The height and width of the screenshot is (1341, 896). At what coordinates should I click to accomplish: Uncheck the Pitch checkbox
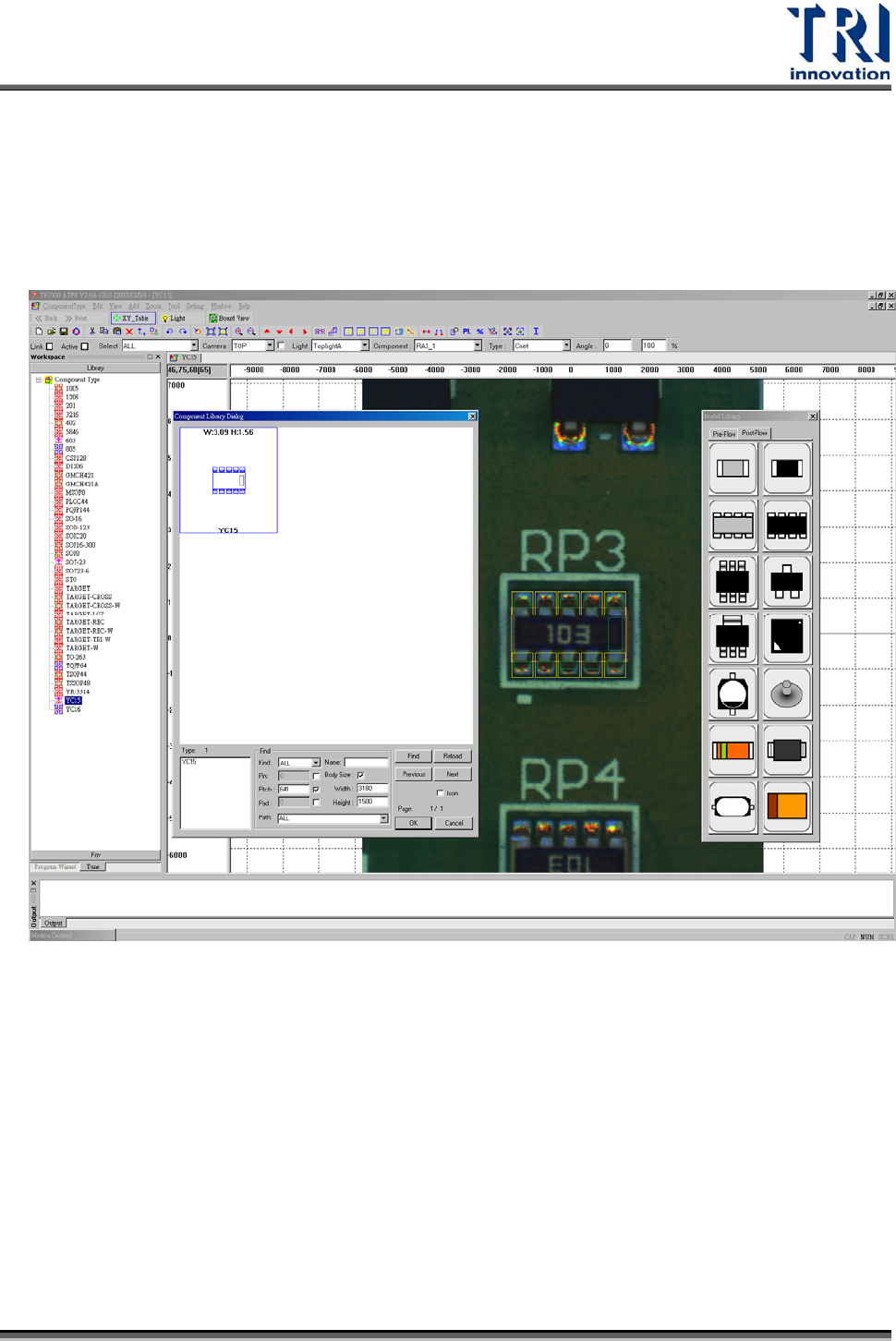(317, 790)
